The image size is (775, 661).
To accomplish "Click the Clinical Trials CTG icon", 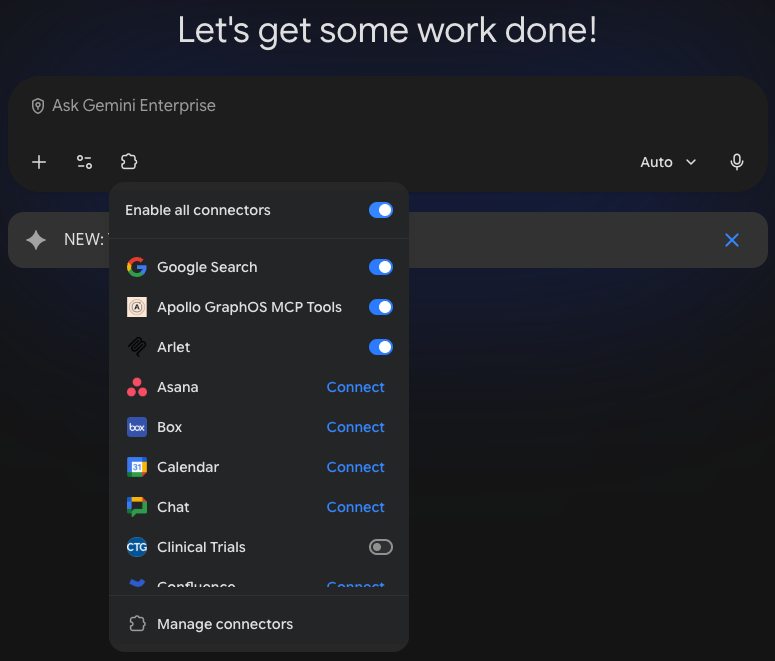I will click(x=137, y=547).
